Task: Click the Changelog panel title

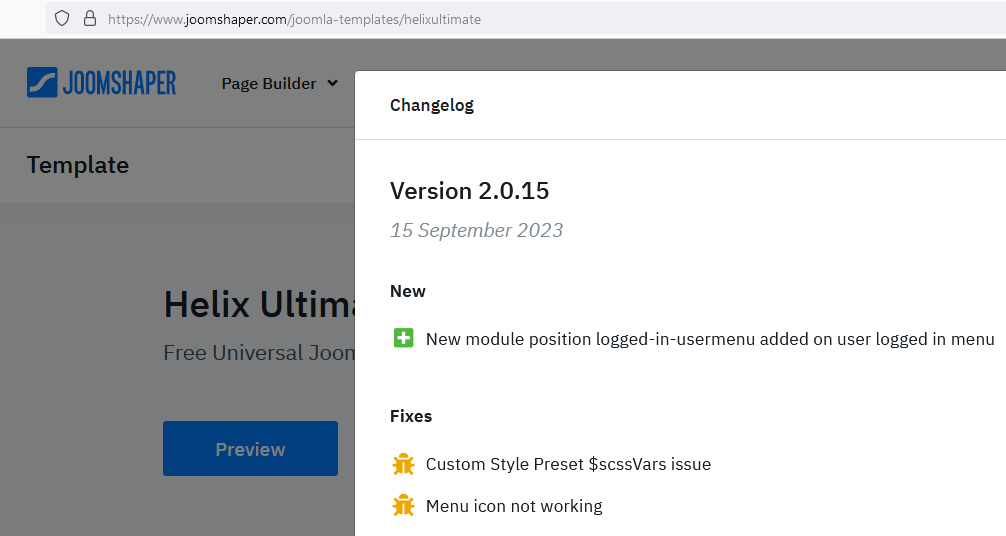Action: (432, 105)
